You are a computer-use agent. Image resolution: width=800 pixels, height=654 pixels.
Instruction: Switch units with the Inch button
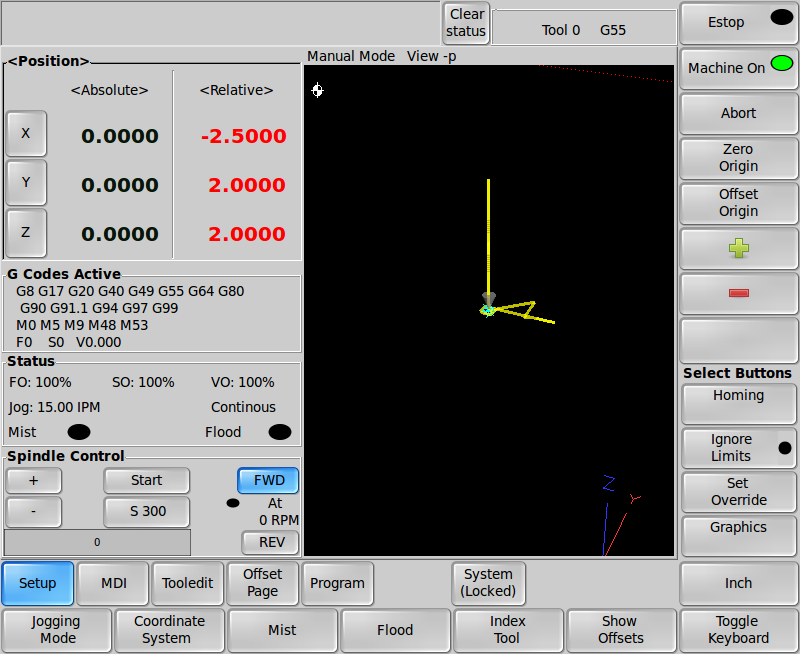pyautogui.click(x=738, y=583)
